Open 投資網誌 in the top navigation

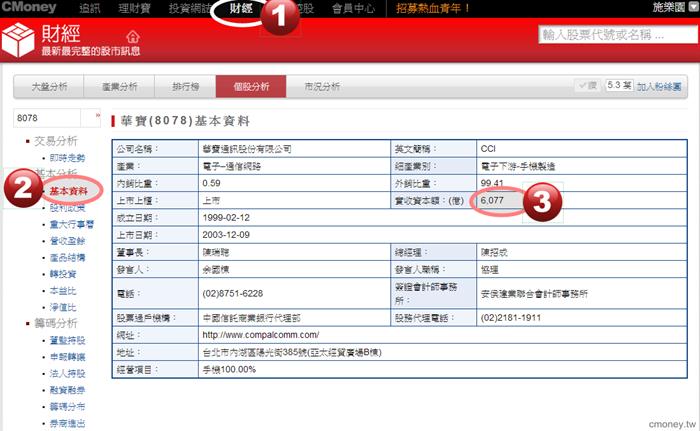click(190, 8)
